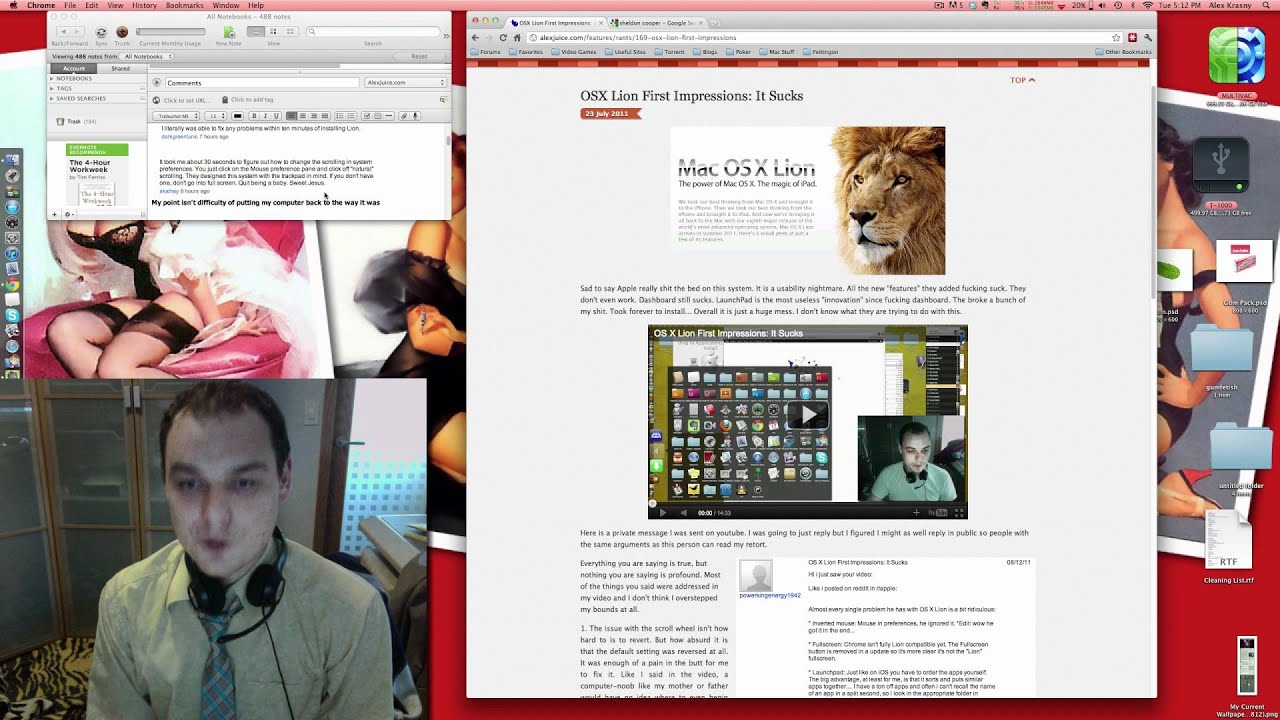Open Chrome's wrench menu
The image size is (1280, 720).
pyautogui.click(x=1148, y=37)
